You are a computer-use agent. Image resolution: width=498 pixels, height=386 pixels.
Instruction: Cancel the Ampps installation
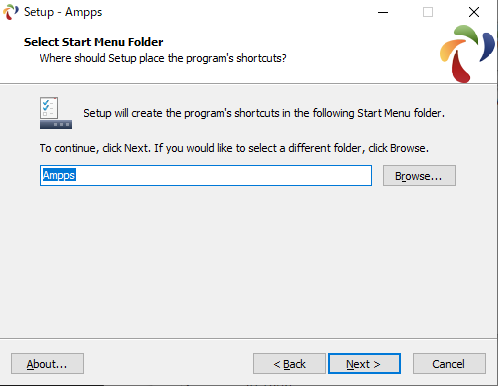[449, 364]
